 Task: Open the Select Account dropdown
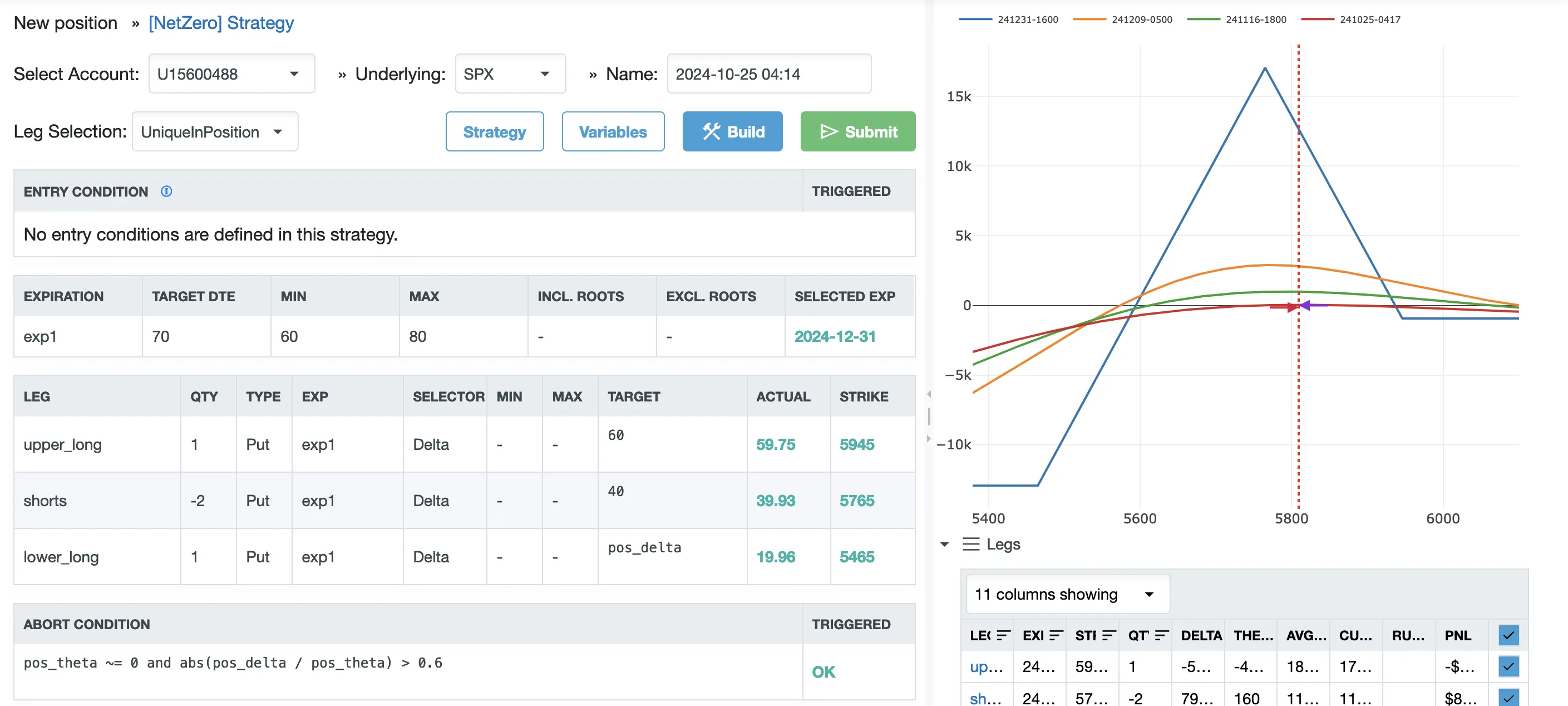[231, 73]
